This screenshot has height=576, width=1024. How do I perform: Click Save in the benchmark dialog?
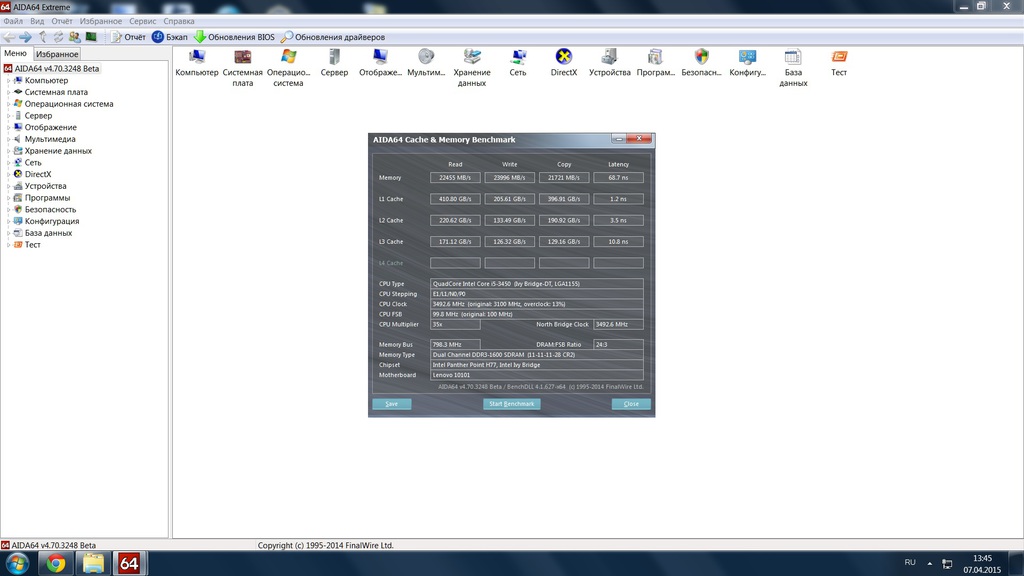pyautogui.click(x=392, y=404)
